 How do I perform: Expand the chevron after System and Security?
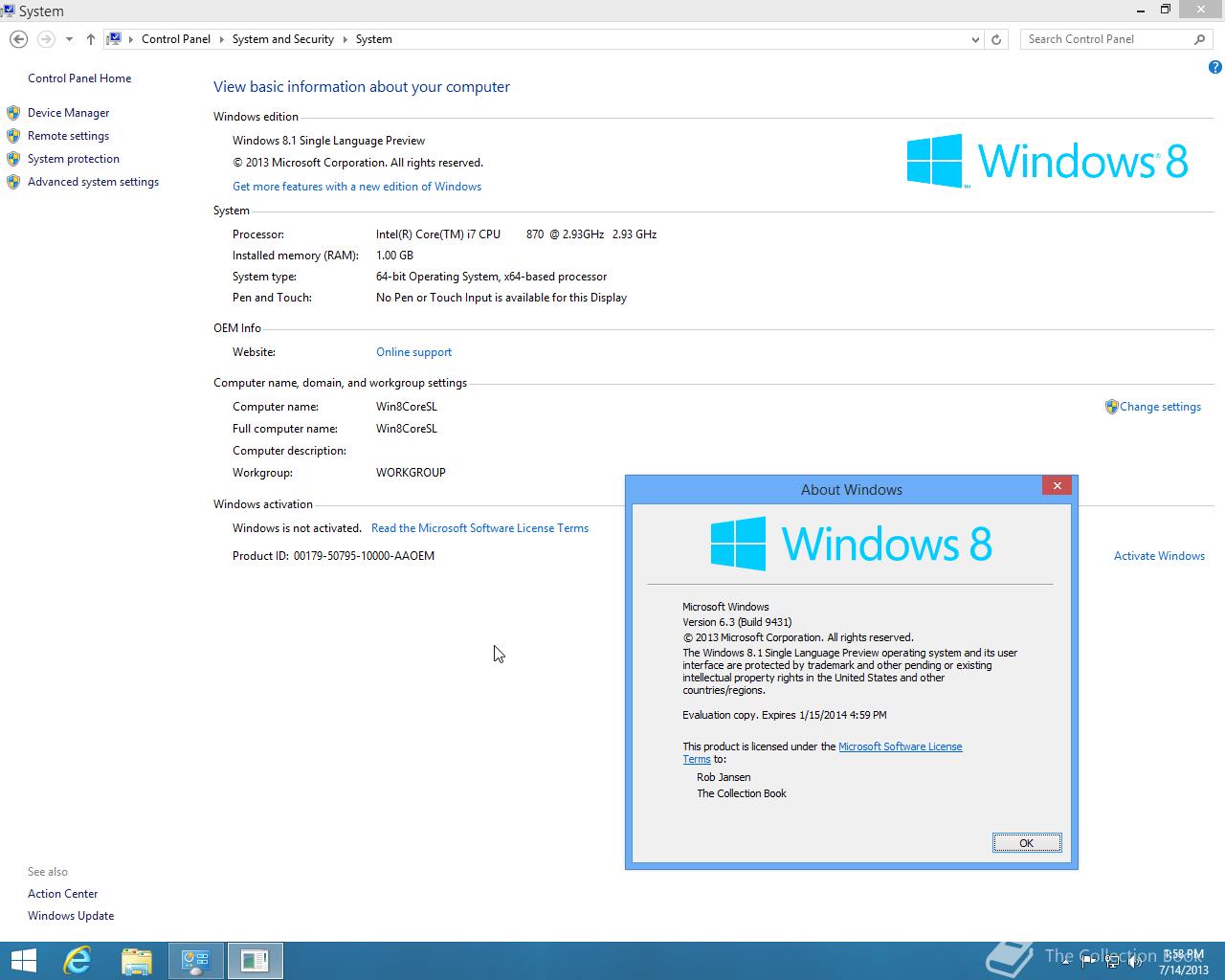tap(345, 39)
